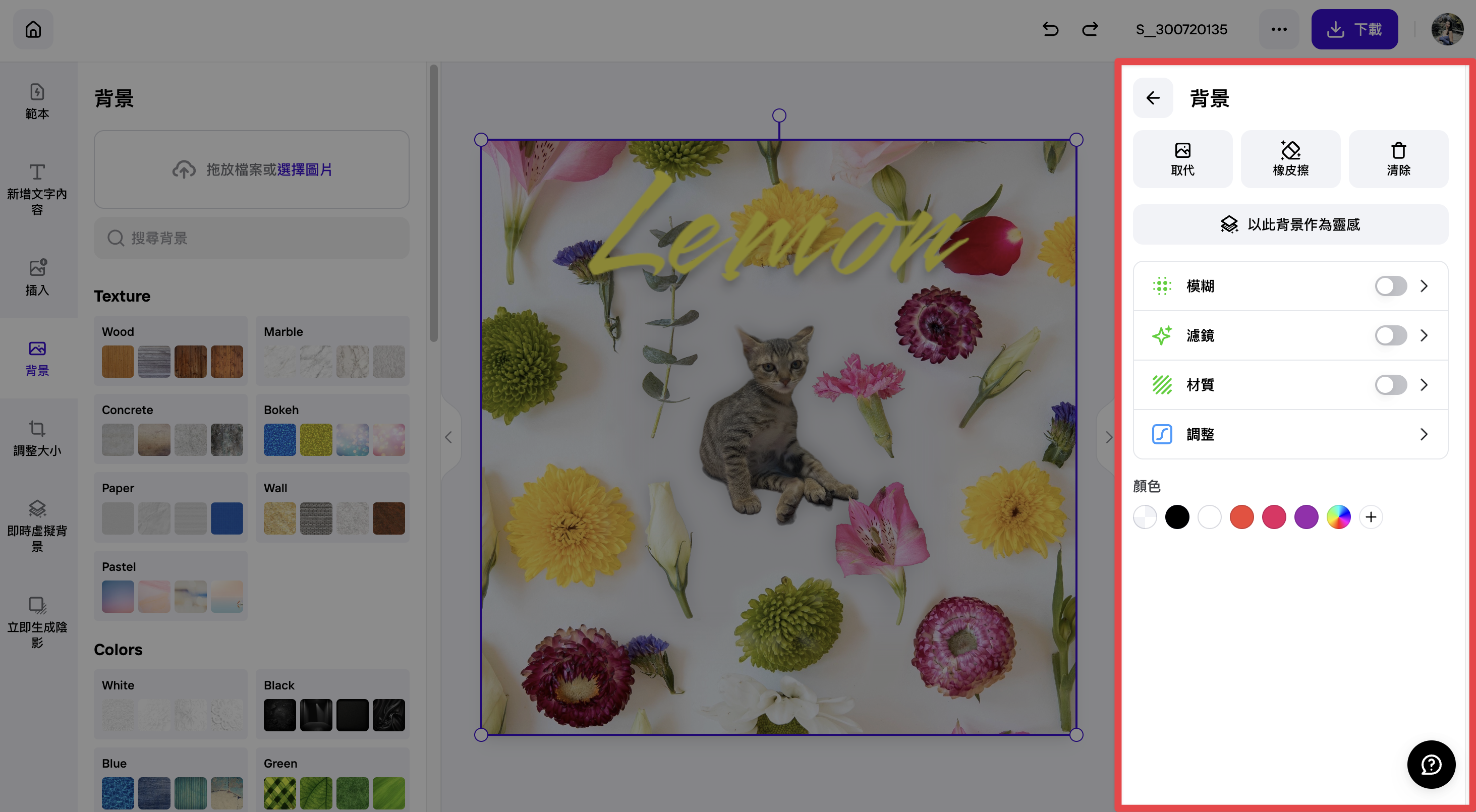
Task: Expand the 材質 texture settings chevron
Action: (x=1424, y=384)
